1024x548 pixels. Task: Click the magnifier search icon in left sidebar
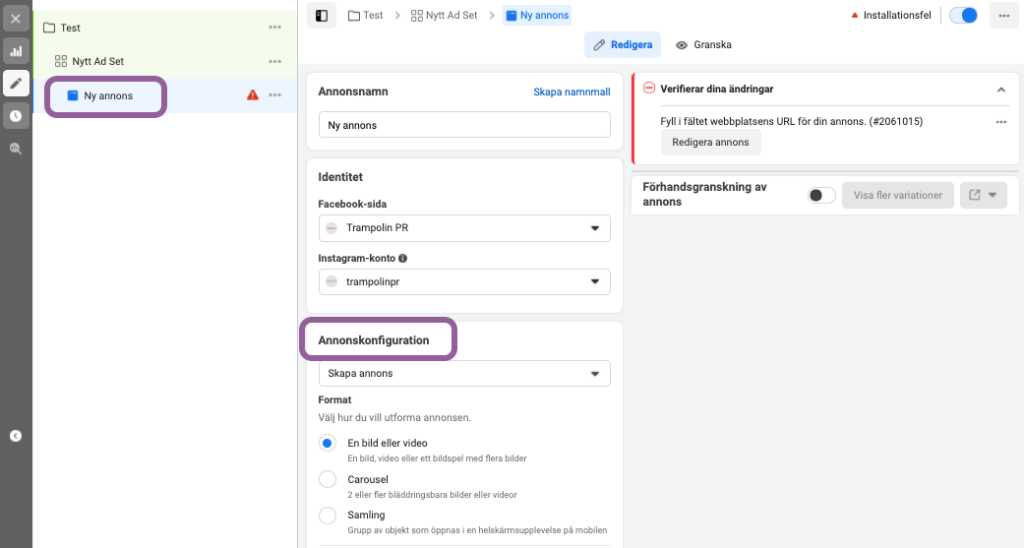point(16,149)
